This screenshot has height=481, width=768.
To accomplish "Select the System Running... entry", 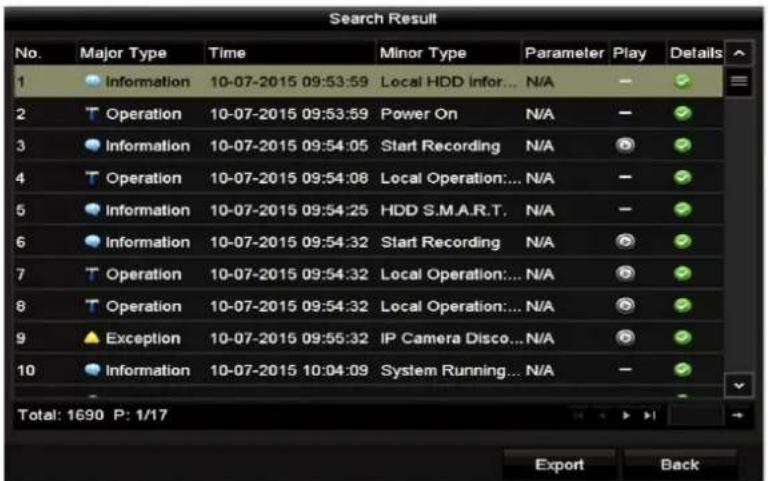I will [368, 370].
